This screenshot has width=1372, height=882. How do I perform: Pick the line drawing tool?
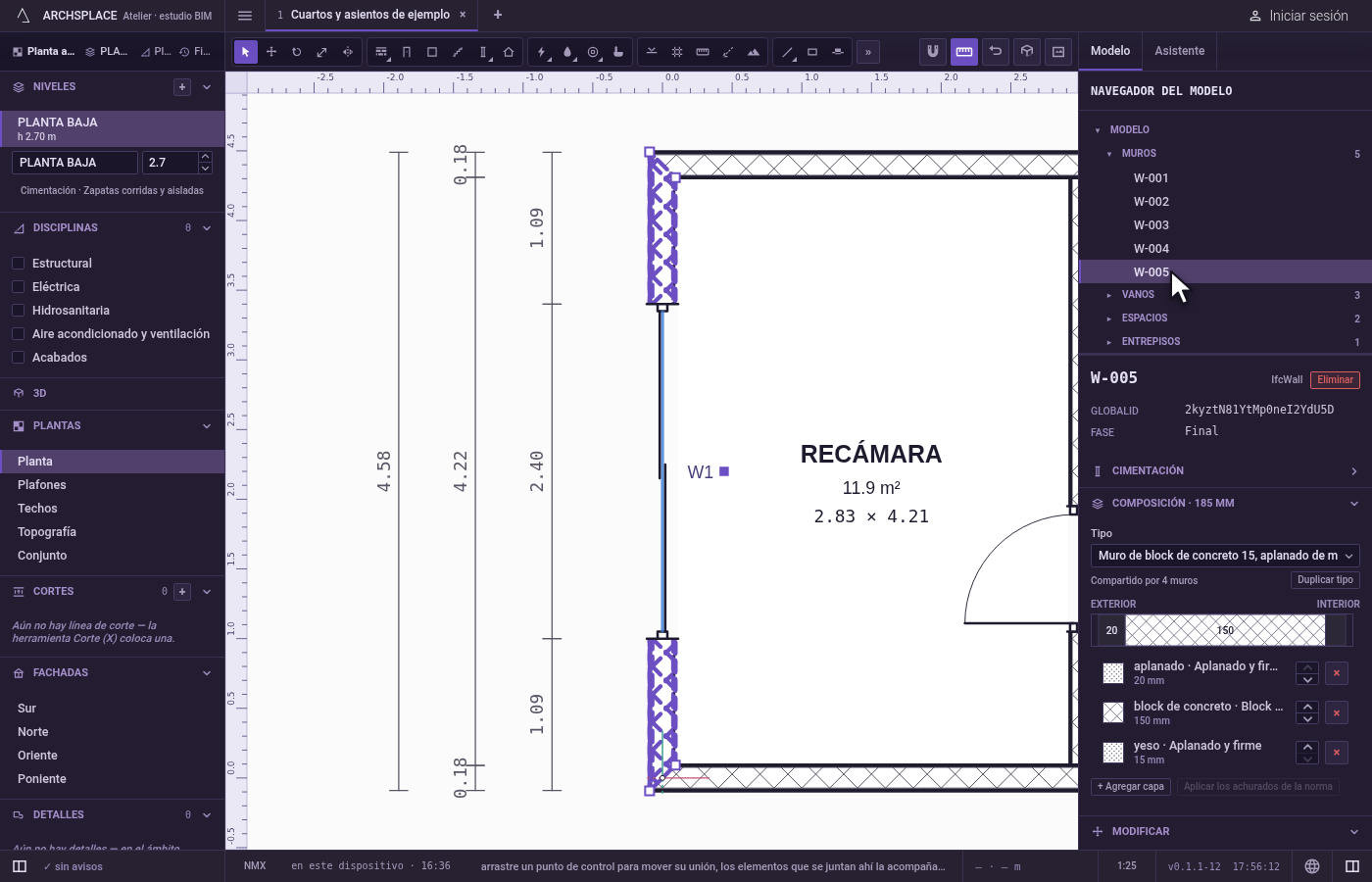click(787, 52)
